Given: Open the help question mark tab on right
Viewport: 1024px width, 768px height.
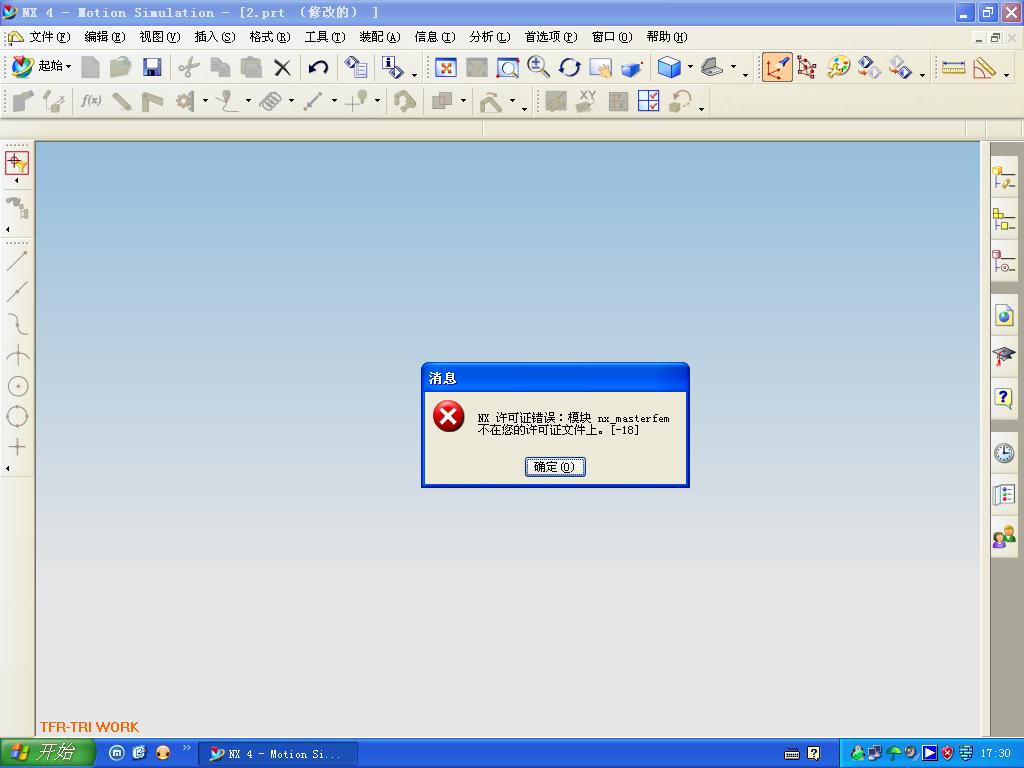Looking at the screenshot, I should point(1004,398).
